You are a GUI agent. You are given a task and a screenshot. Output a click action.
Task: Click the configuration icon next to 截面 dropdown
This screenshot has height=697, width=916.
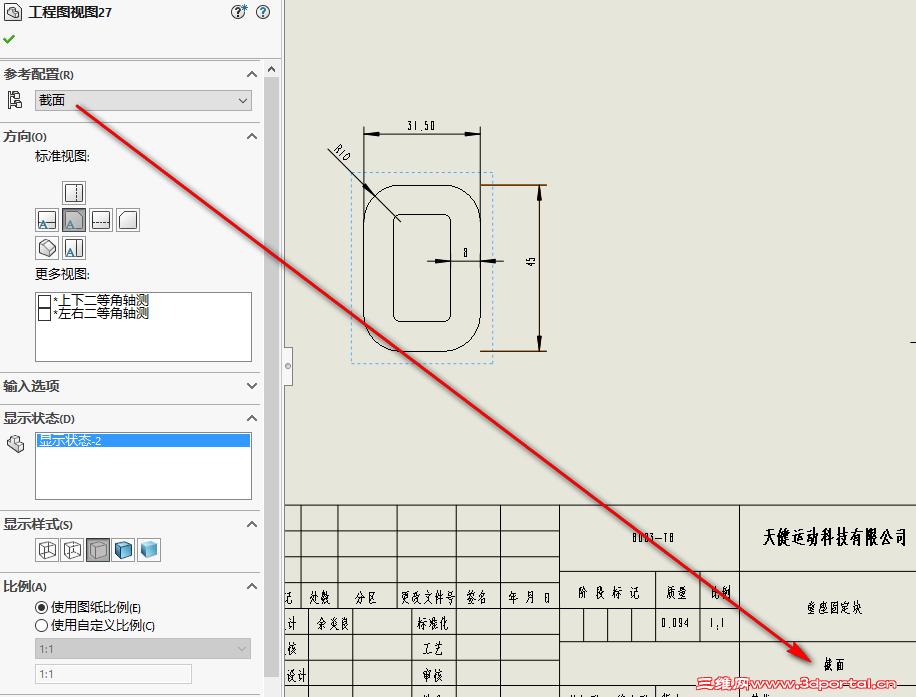tap(15, 100)
